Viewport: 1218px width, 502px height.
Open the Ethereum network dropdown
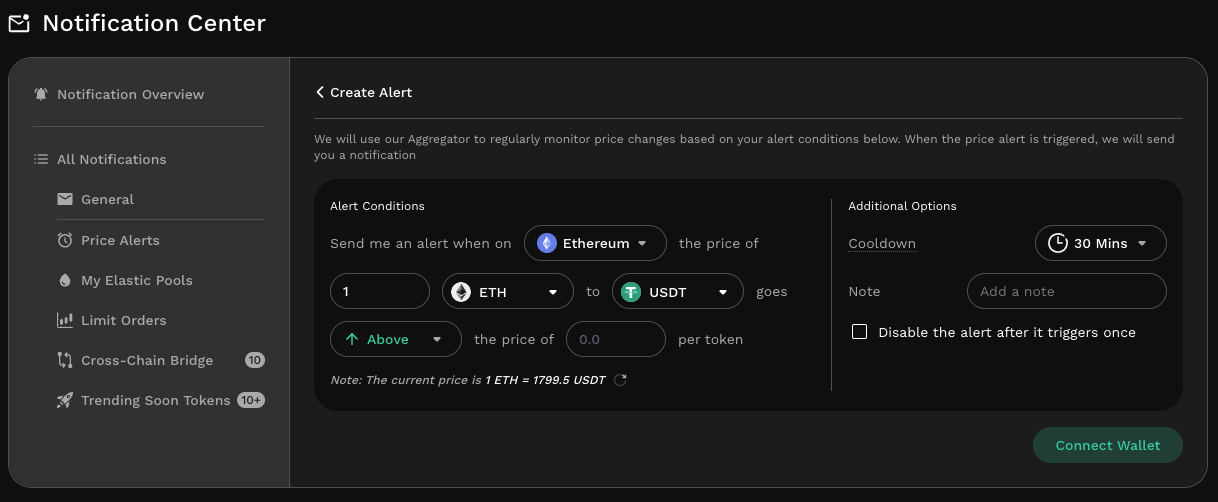click(595, 243)
